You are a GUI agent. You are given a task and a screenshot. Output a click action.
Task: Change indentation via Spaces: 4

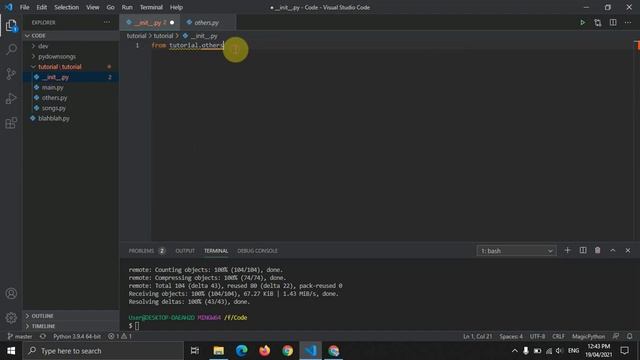(511, 336)
